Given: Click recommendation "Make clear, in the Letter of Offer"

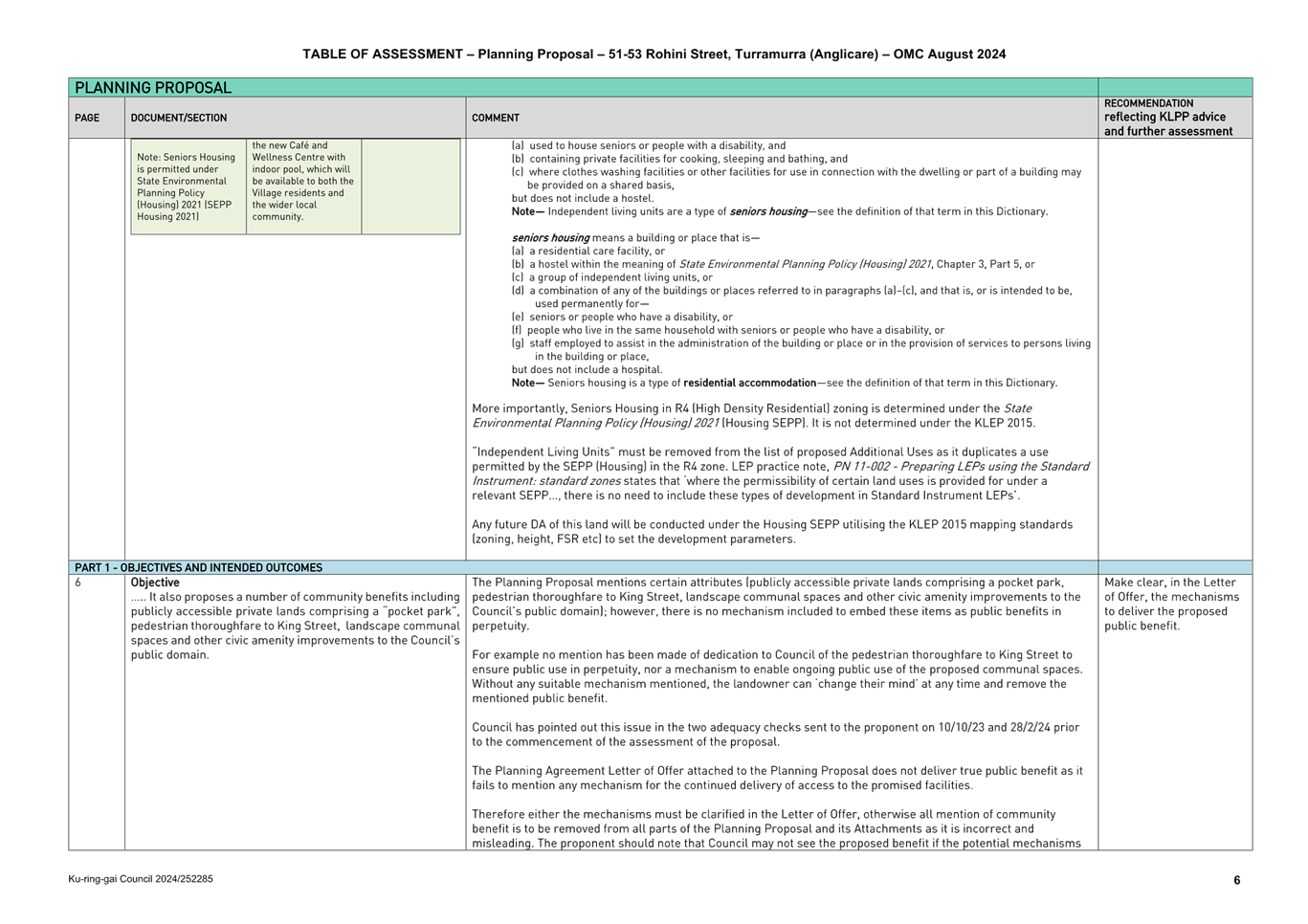Looking at the screenshot, I should click(1172, 604).
